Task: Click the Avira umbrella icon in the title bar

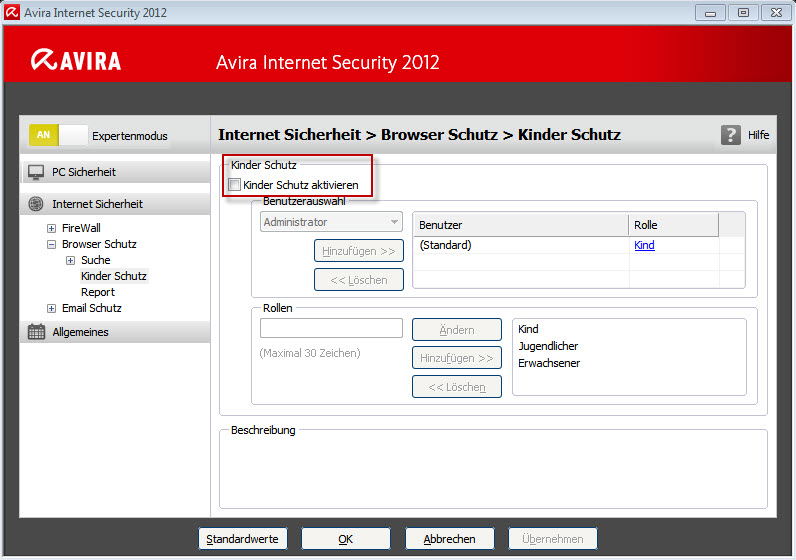Action: click(x=12, y=12)
